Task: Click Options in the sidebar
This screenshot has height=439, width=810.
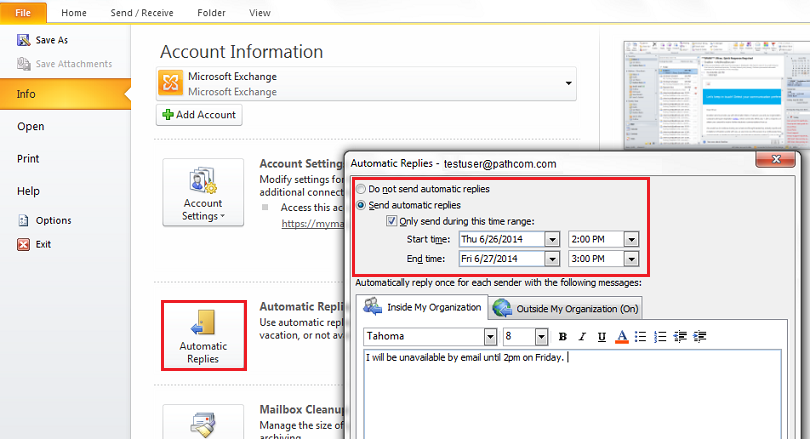Action: (x=44, y=221)
